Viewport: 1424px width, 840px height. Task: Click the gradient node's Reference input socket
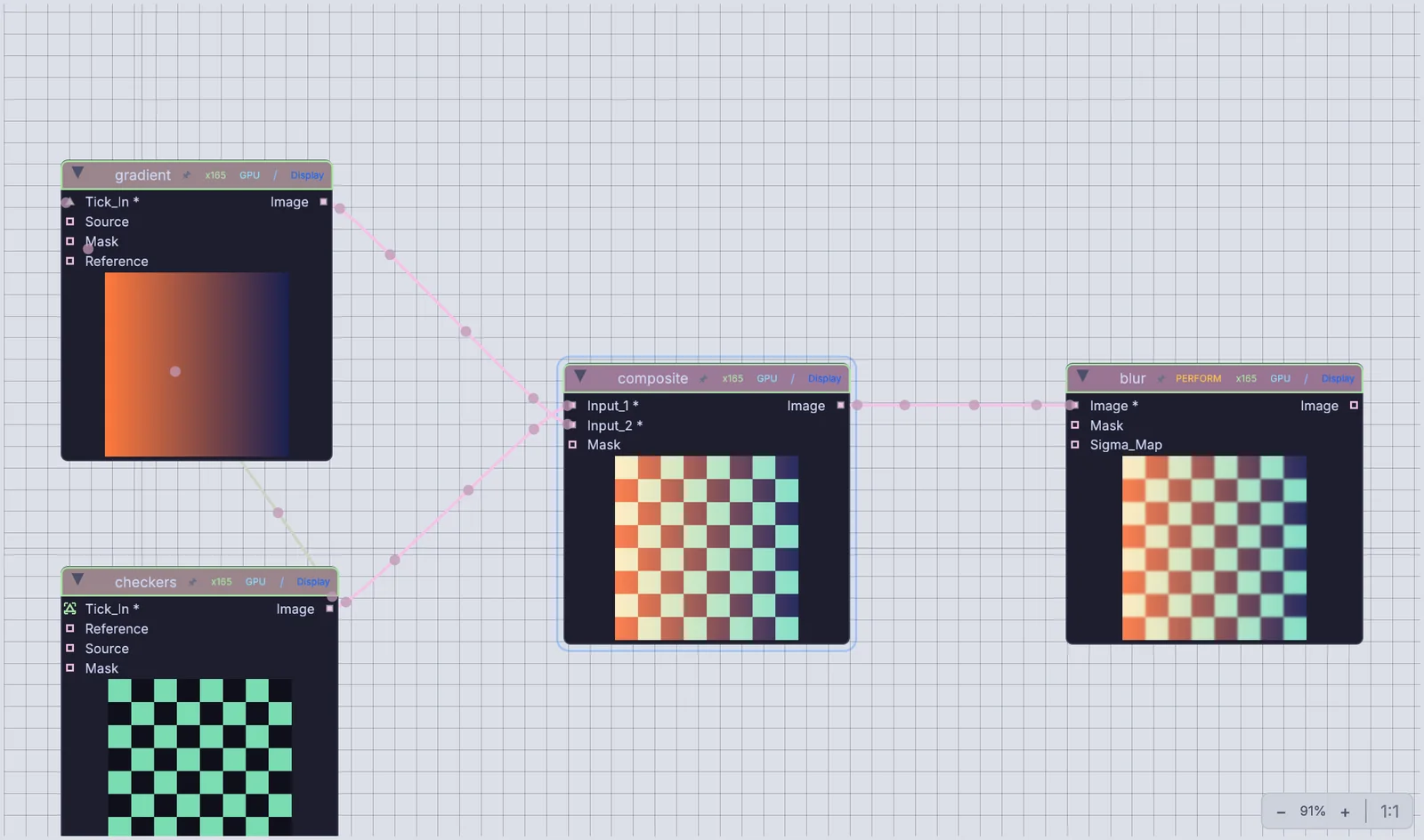pyautogui.click(x=70, y=261)
